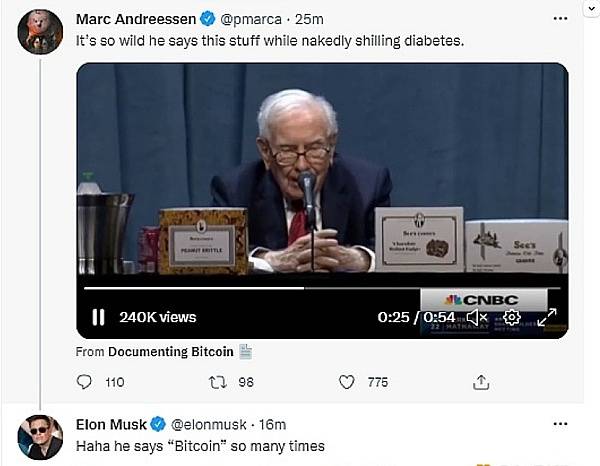Open Elon Musk's profile avatar
Image resolution: width=600 pixels, height=466 pixels.
tap(41, 436)
